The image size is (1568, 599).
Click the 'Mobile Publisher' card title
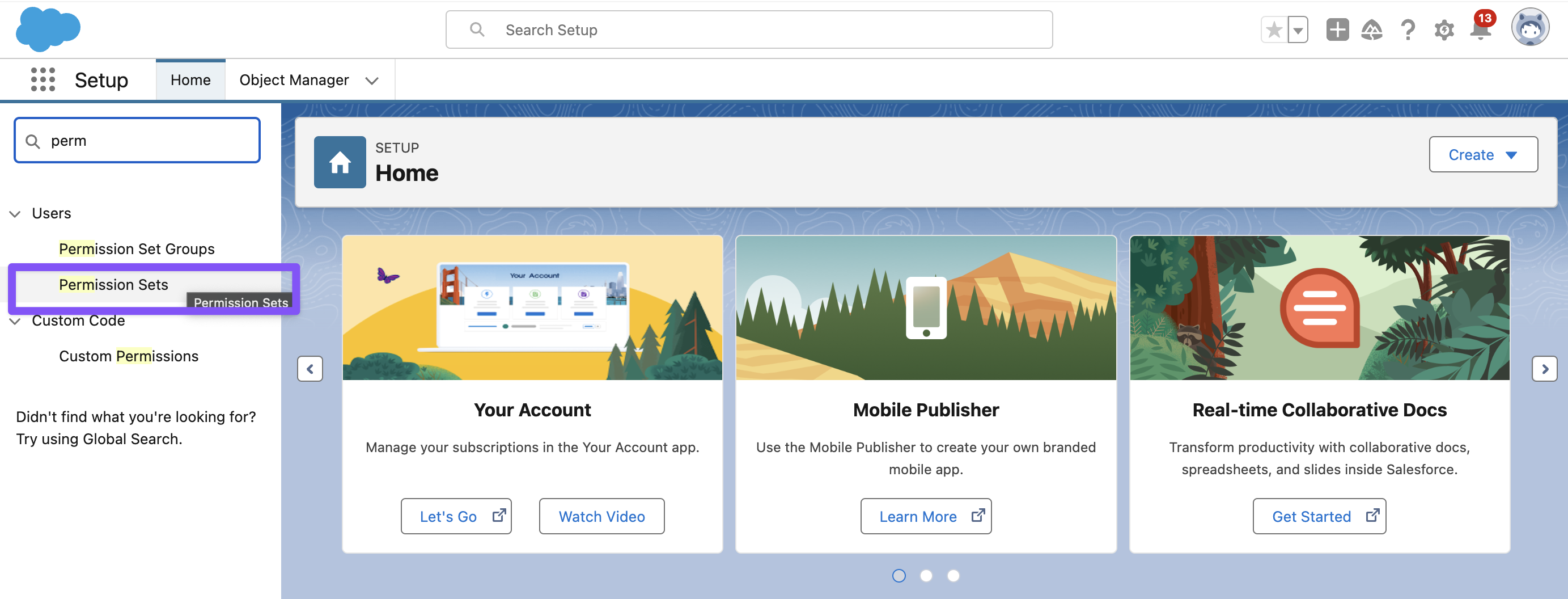coord(926,410)
